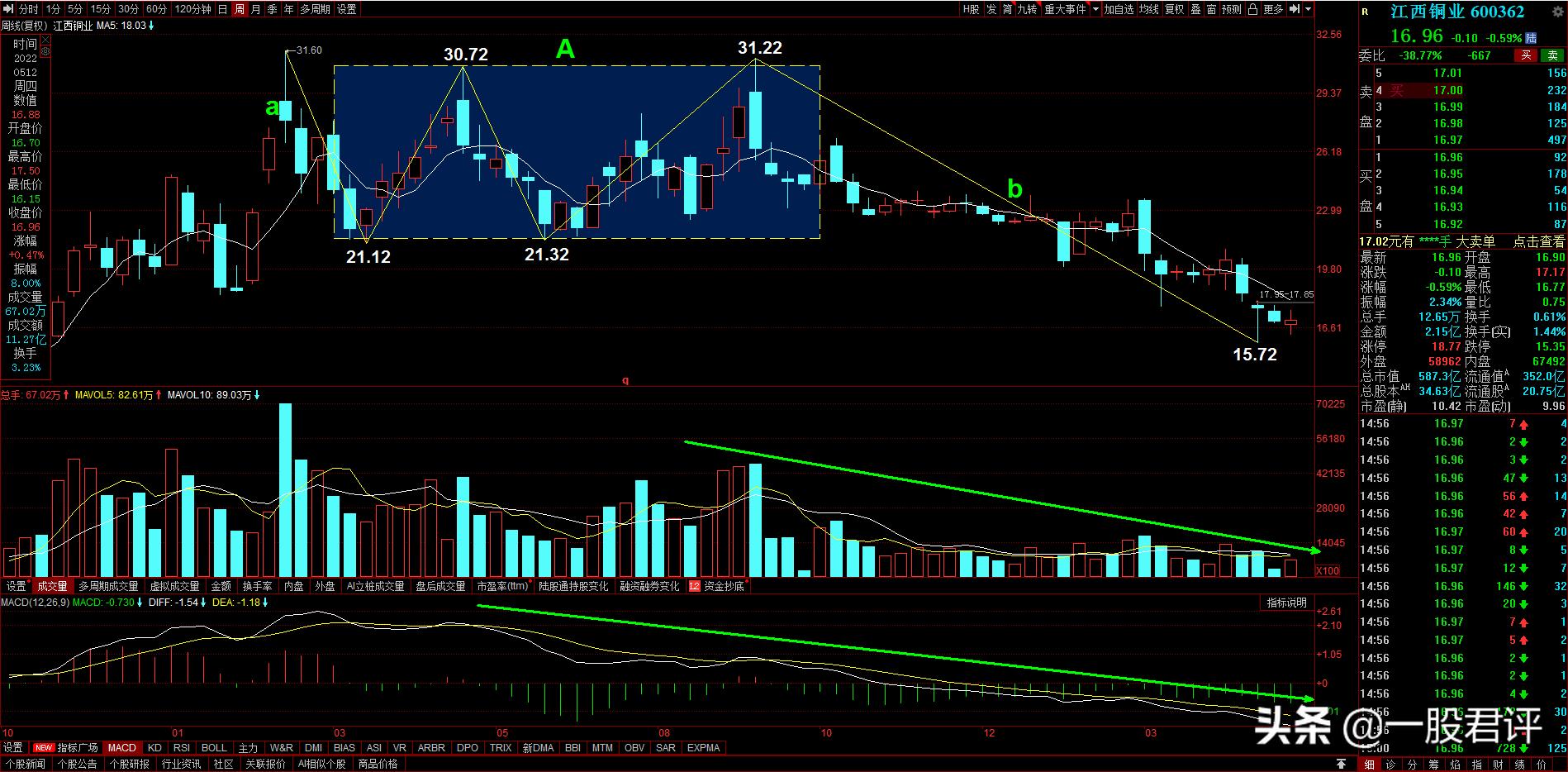Open 指标说明 indicator description

(x=1287, y=603)
